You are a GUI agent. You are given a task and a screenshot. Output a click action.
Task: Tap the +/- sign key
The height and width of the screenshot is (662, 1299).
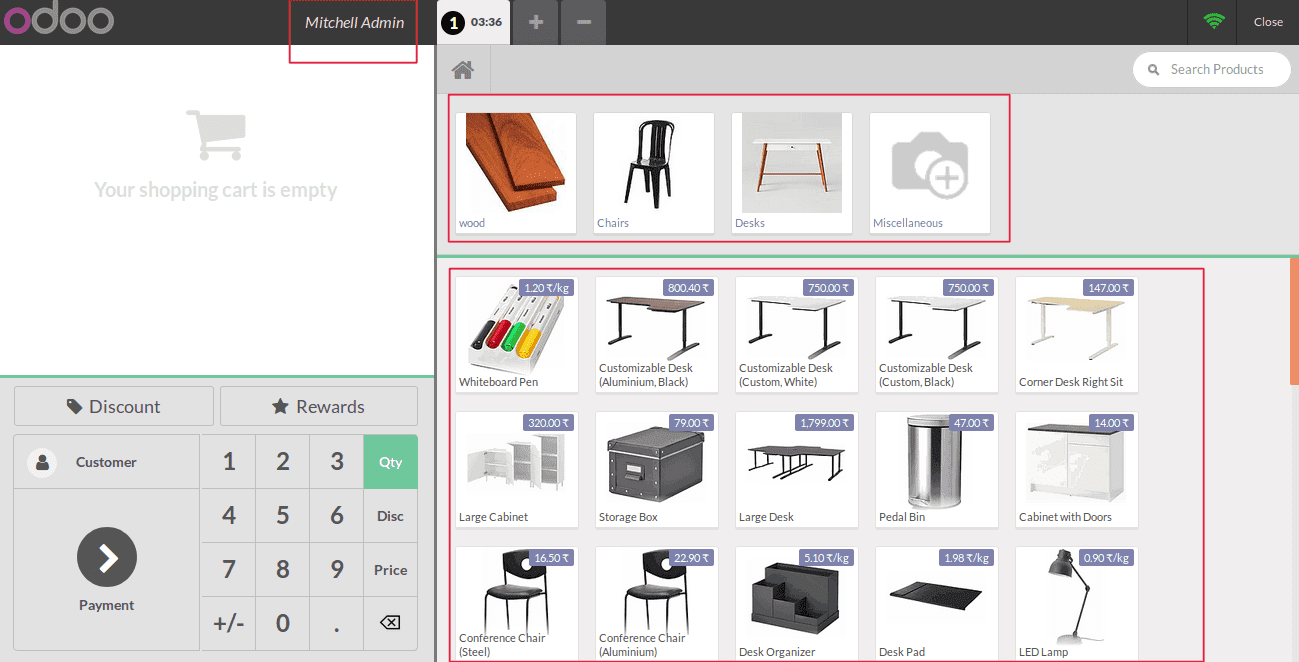tap(229, 623)
